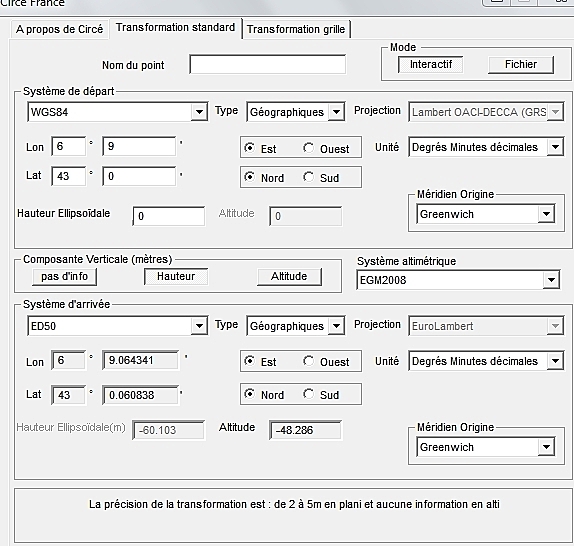Choose Altitude vertical component button

289,276
